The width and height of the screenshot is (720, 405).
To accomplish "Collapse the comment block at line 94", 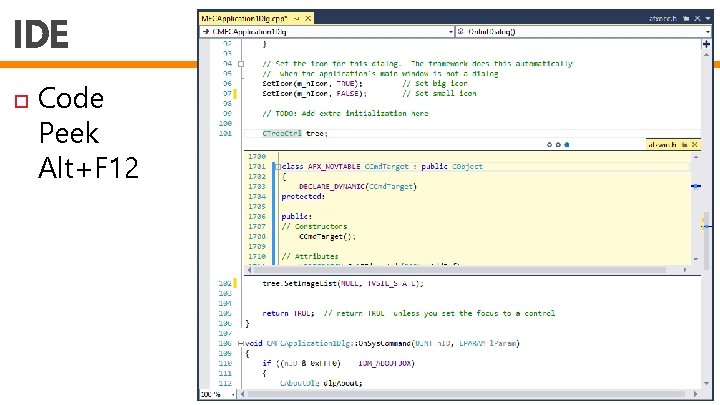I will tap(241, 64).
